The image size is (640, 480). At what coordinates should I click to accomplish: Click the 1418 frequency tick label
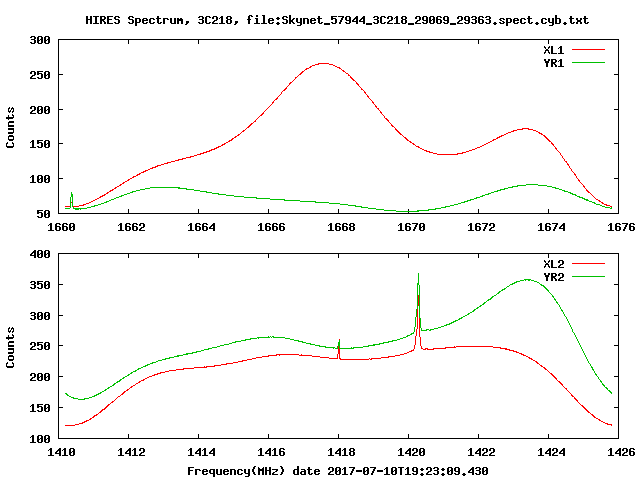(x=341, y=452)
